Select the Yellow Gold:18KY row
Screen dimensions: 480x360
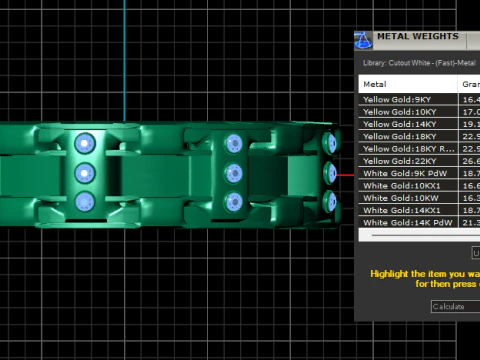click(419, 137)
